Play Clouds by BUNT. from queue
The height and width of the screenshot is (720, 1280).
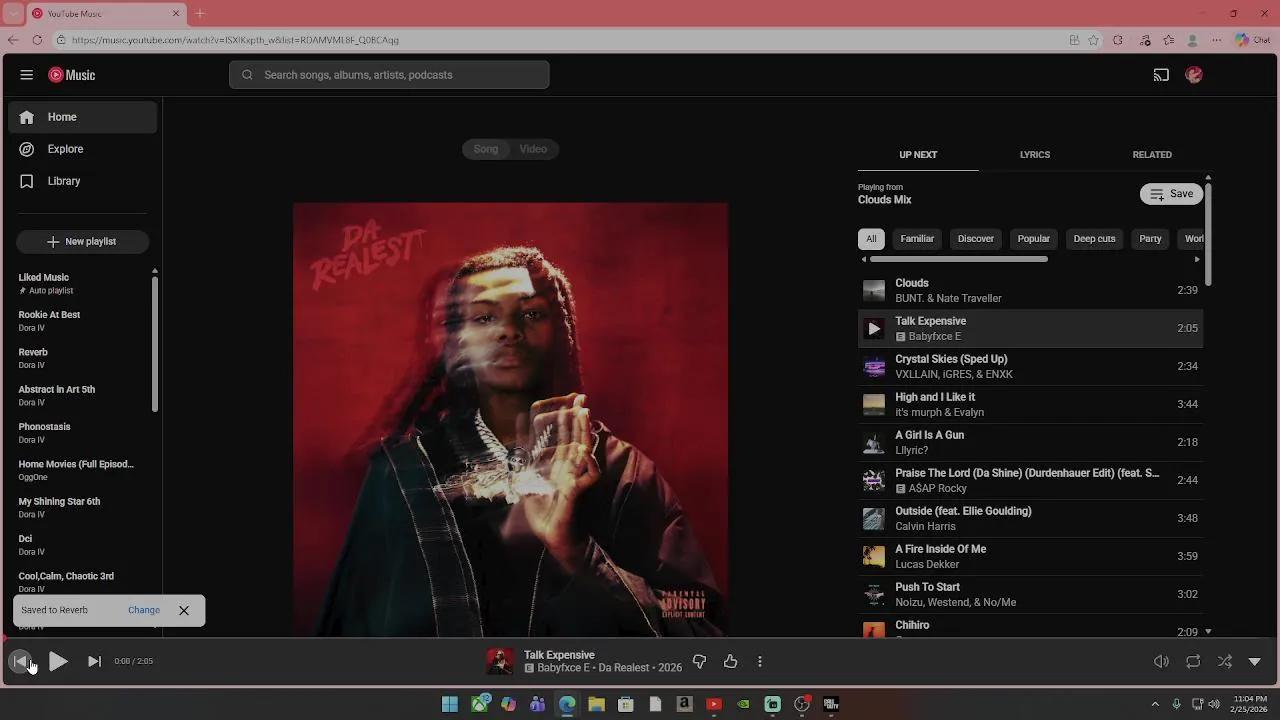coord(1030,290)
